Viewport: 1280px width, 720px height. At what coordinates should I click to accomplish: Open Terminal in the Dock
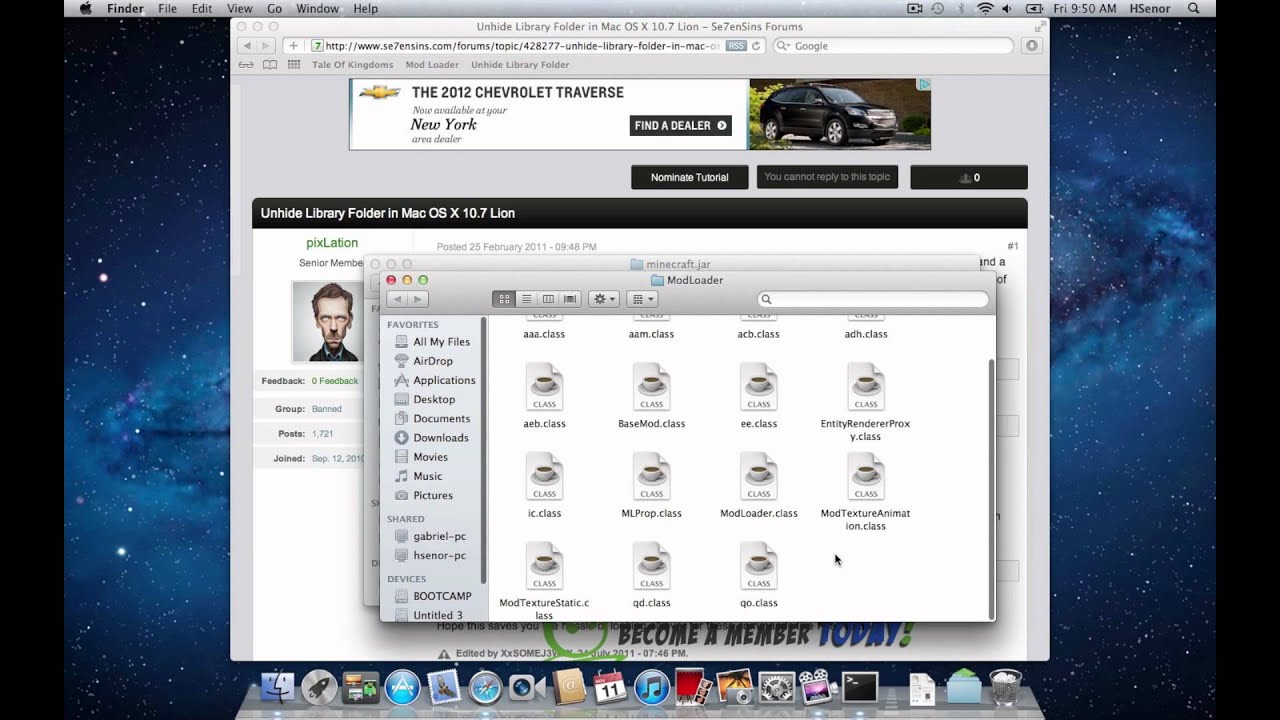859,687
